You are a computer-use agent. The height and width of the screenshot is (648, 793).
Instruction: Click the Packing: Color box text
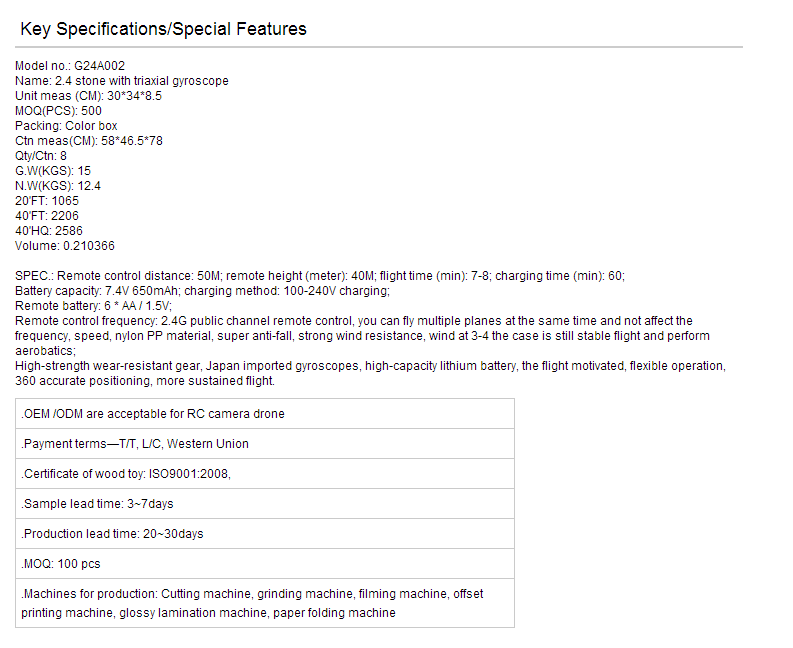point(66,126)
